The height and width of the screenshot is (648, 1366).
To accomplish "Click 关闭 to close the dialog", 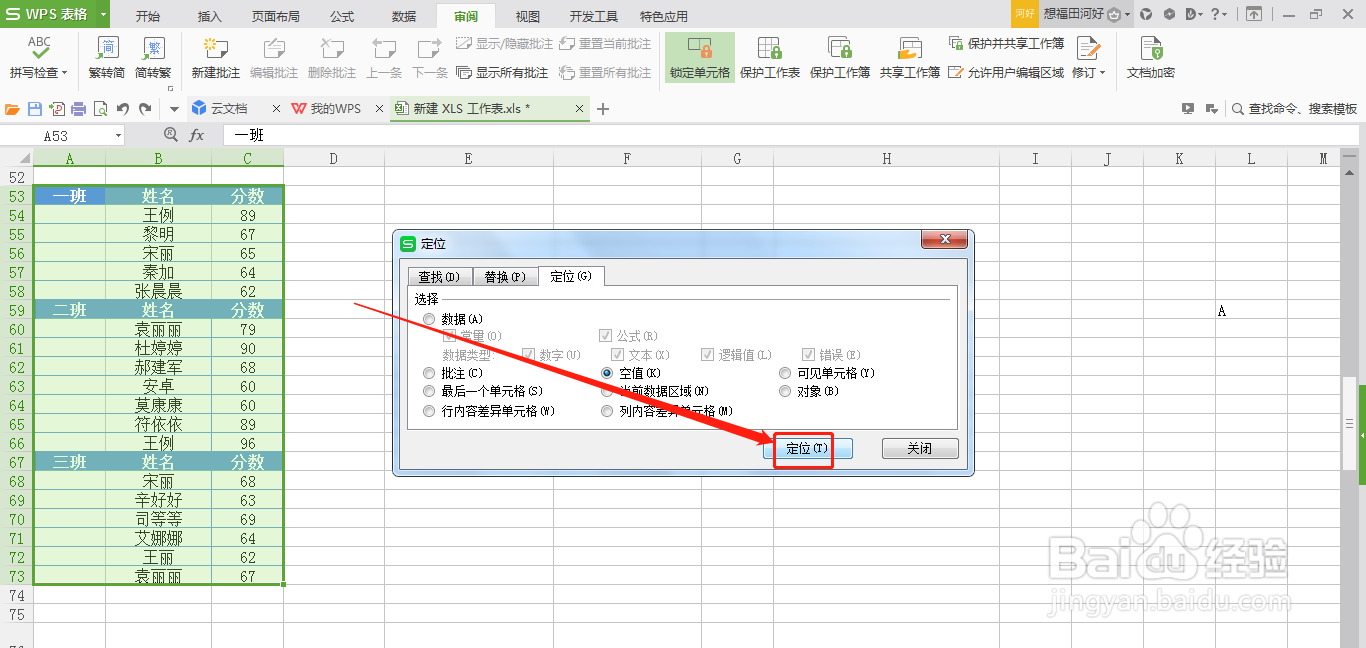I will 919,449.
